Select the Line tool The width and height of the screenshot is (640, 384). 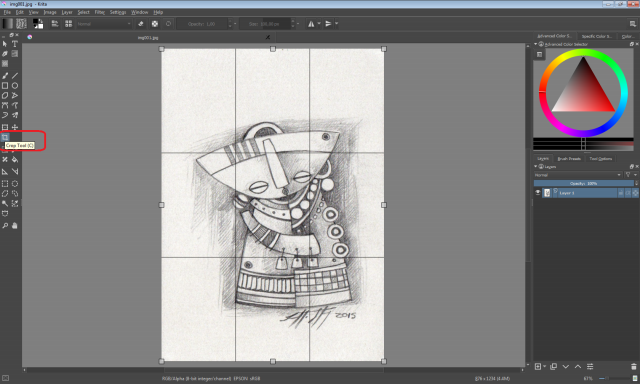coord(15,75)
